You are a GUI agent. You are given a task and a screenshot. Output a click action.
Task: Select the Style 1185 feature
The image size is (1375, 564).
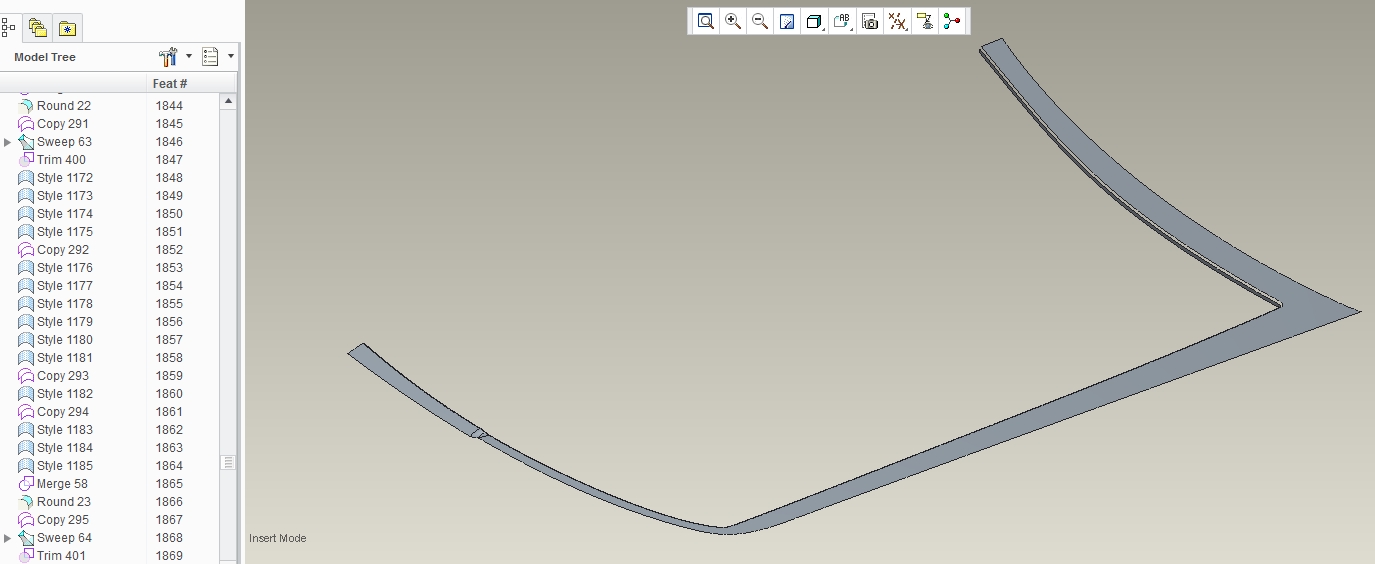click(65, 466)
